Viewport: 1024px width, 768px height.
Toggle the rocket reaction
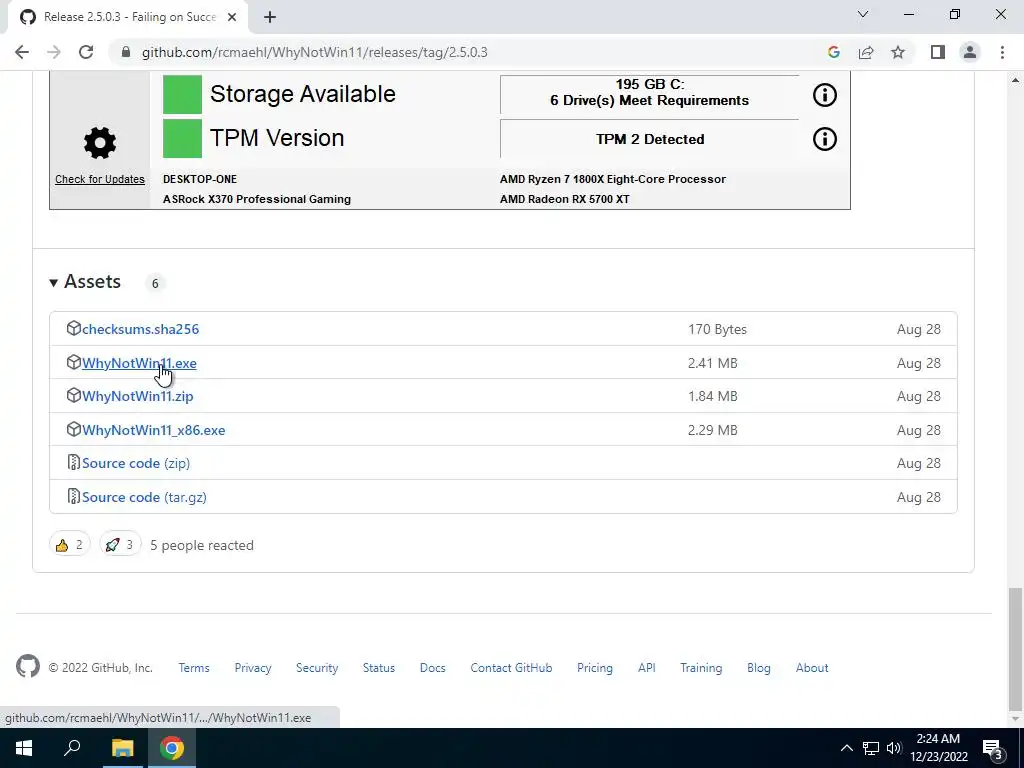[120, 545]
